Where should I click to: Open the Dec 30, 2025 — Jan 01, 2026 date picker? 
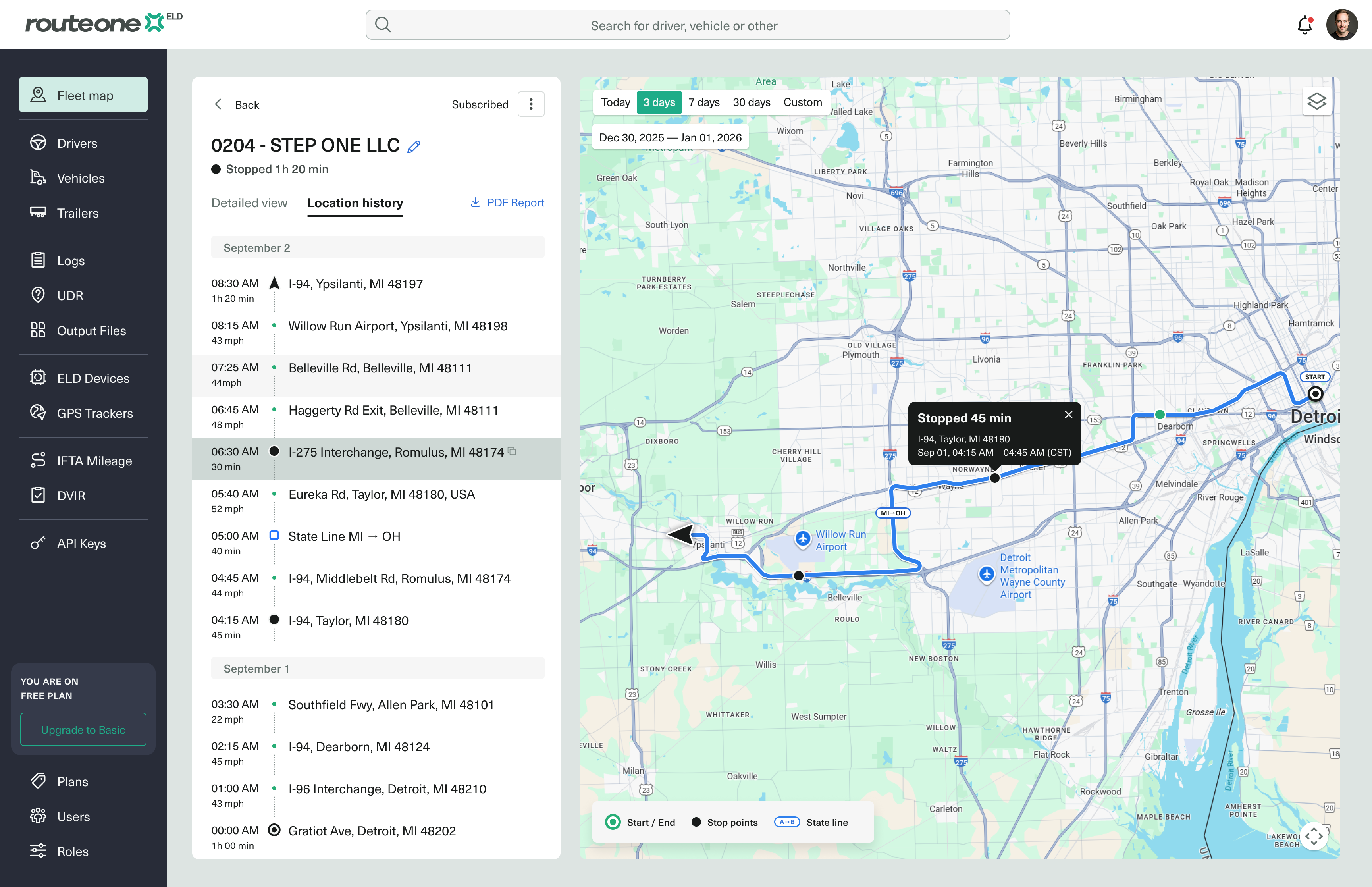(670, 138)
